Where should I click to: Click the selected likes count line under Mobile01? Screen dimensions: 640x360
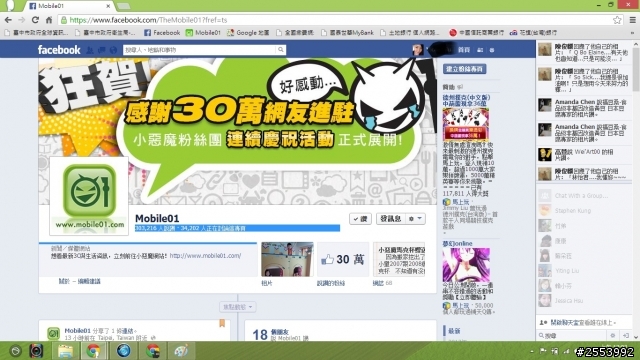pyautogui.click(x=237, y=228)
